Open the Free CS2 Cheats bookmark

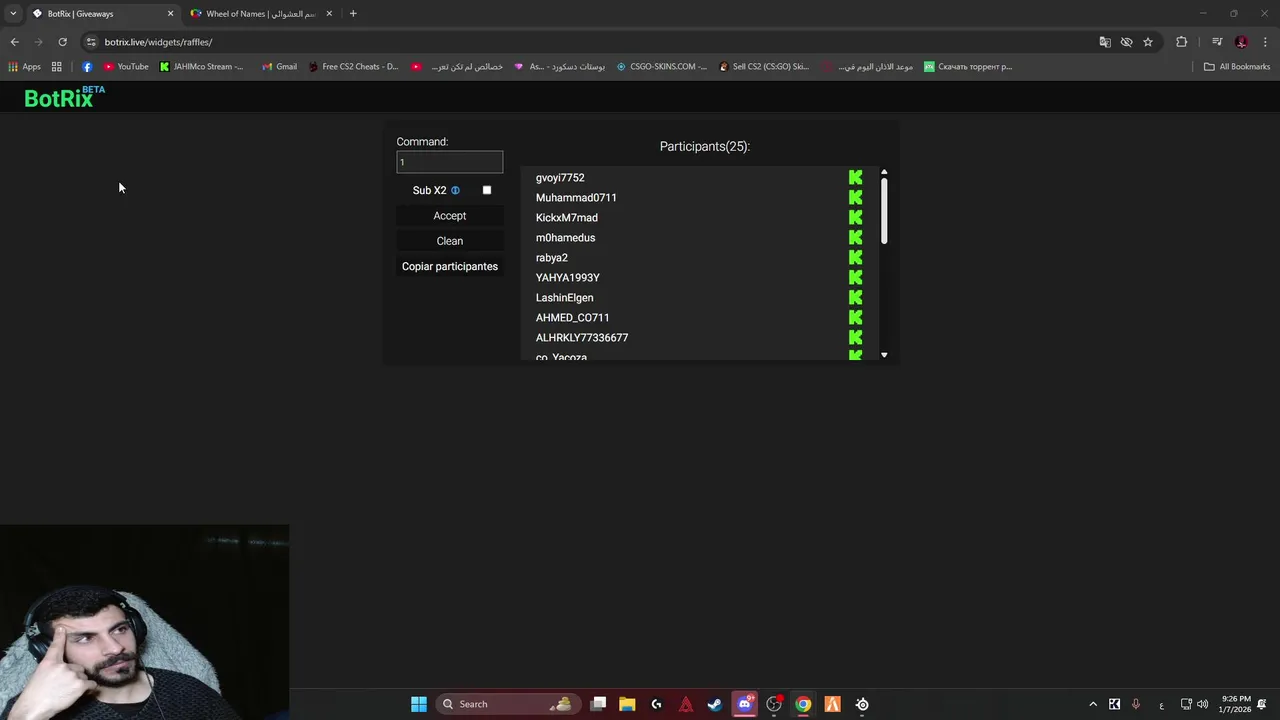point(353,67)
